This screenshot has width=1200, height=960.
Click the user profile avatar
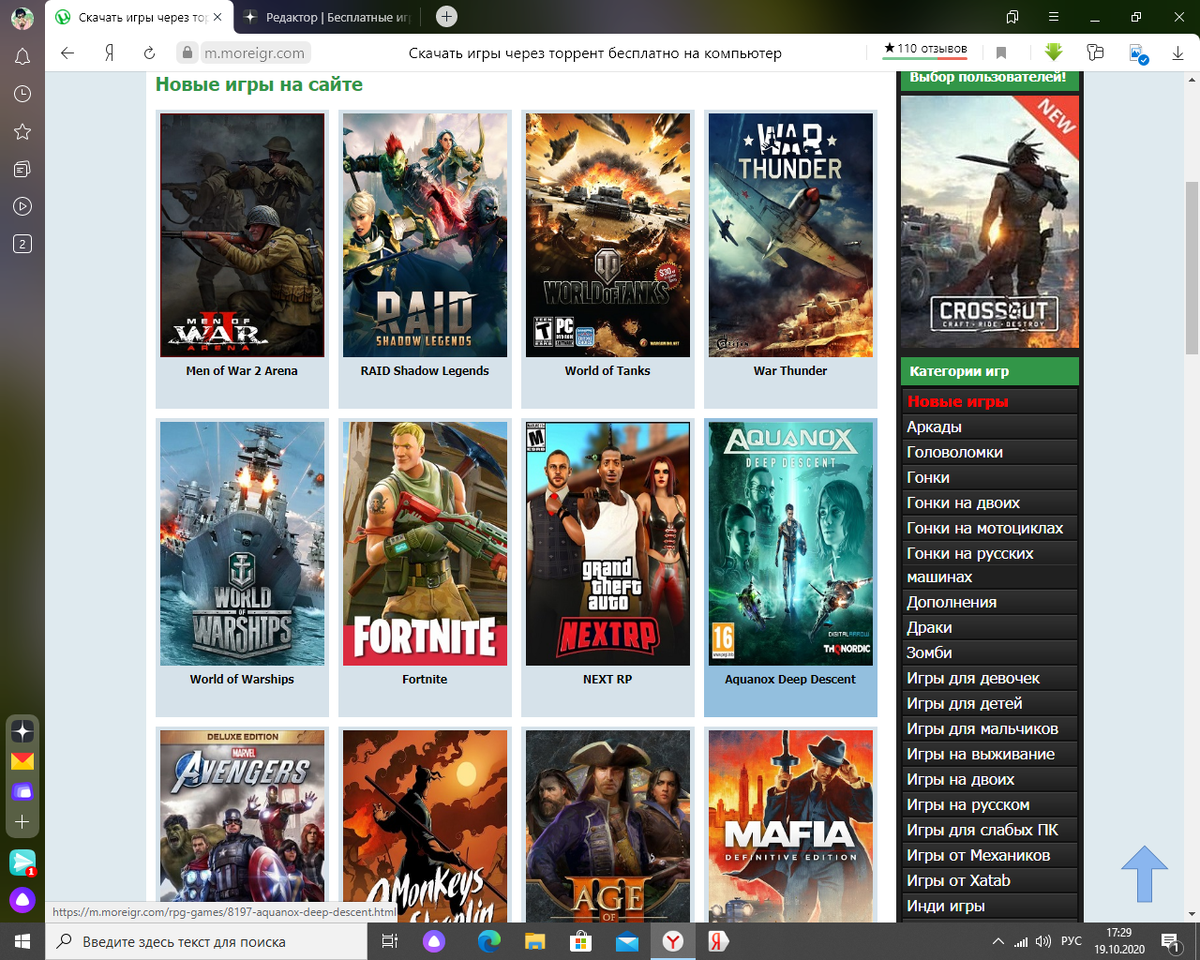(x=22, y=17)
